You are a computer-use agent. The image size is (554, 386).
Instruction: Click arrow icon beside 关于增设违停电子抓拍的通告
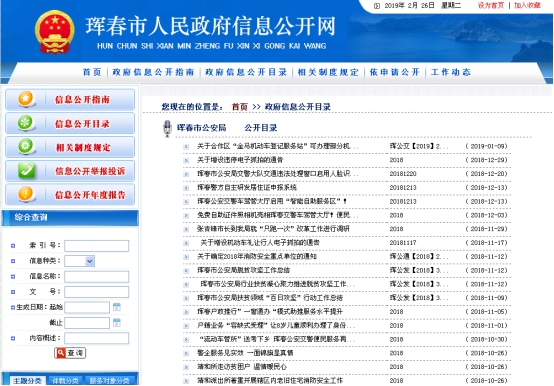tap(186, 160)
